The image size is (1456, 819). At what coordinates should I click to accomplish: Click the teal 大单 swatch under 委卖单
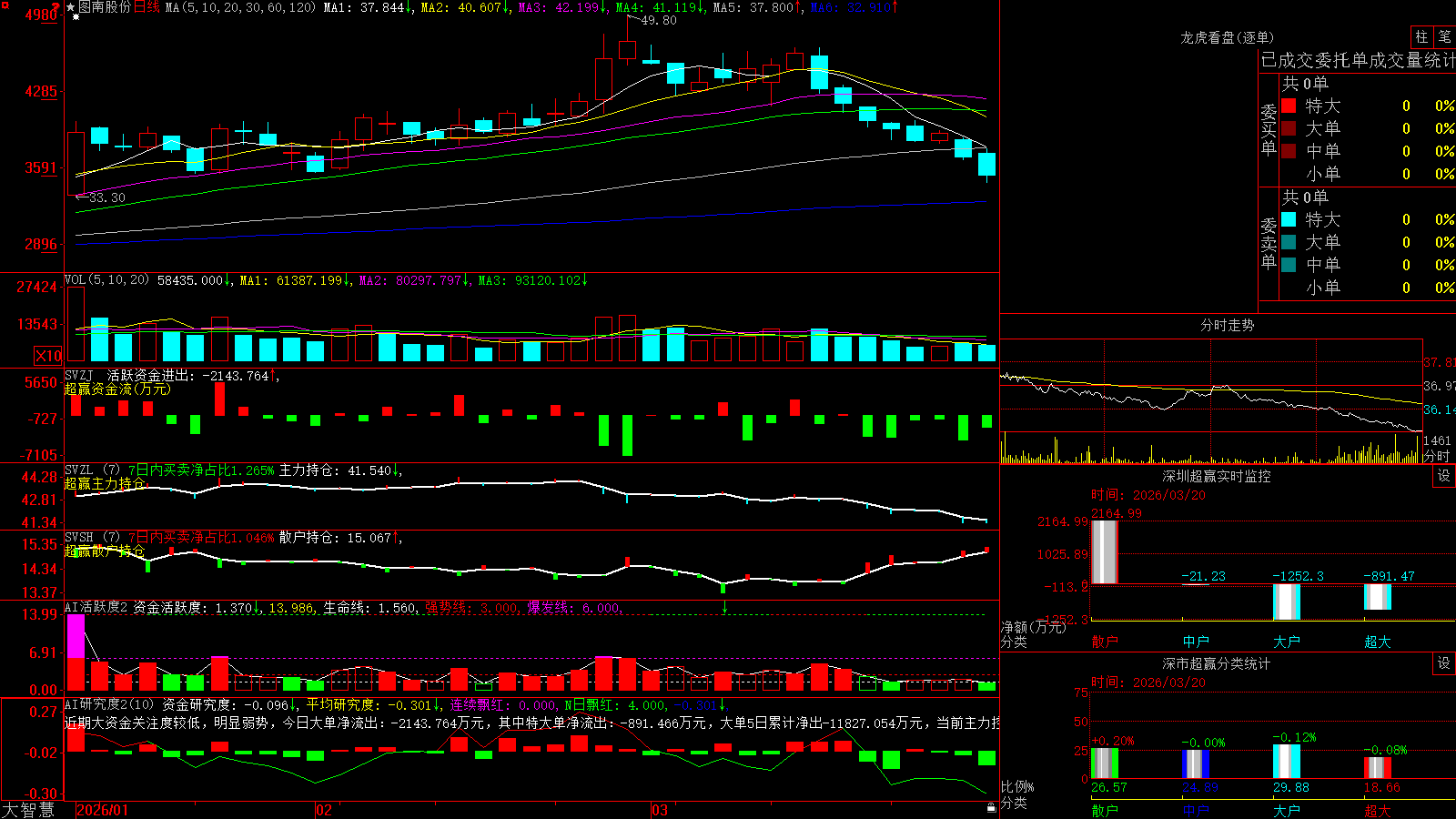point(1289,242)
